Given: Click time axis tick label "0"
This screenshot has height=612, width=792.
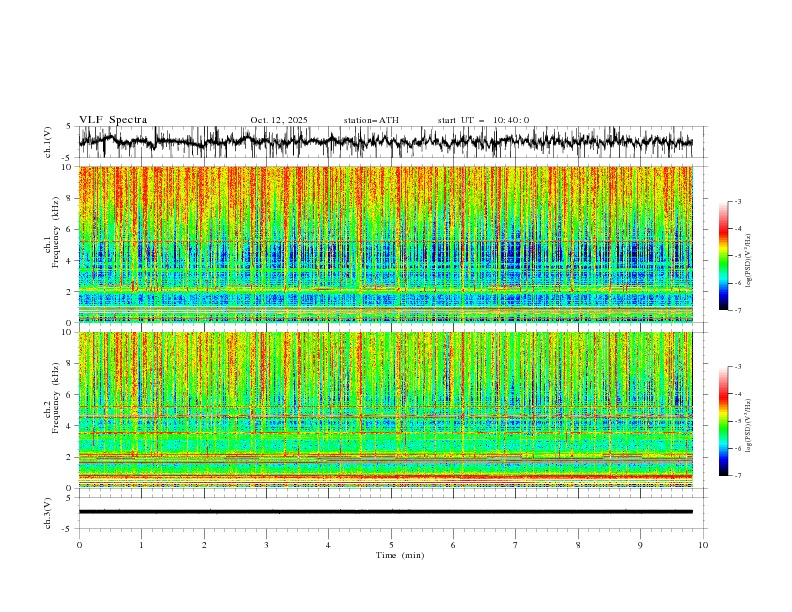Looking at the screenshot, I should point(79,545).
